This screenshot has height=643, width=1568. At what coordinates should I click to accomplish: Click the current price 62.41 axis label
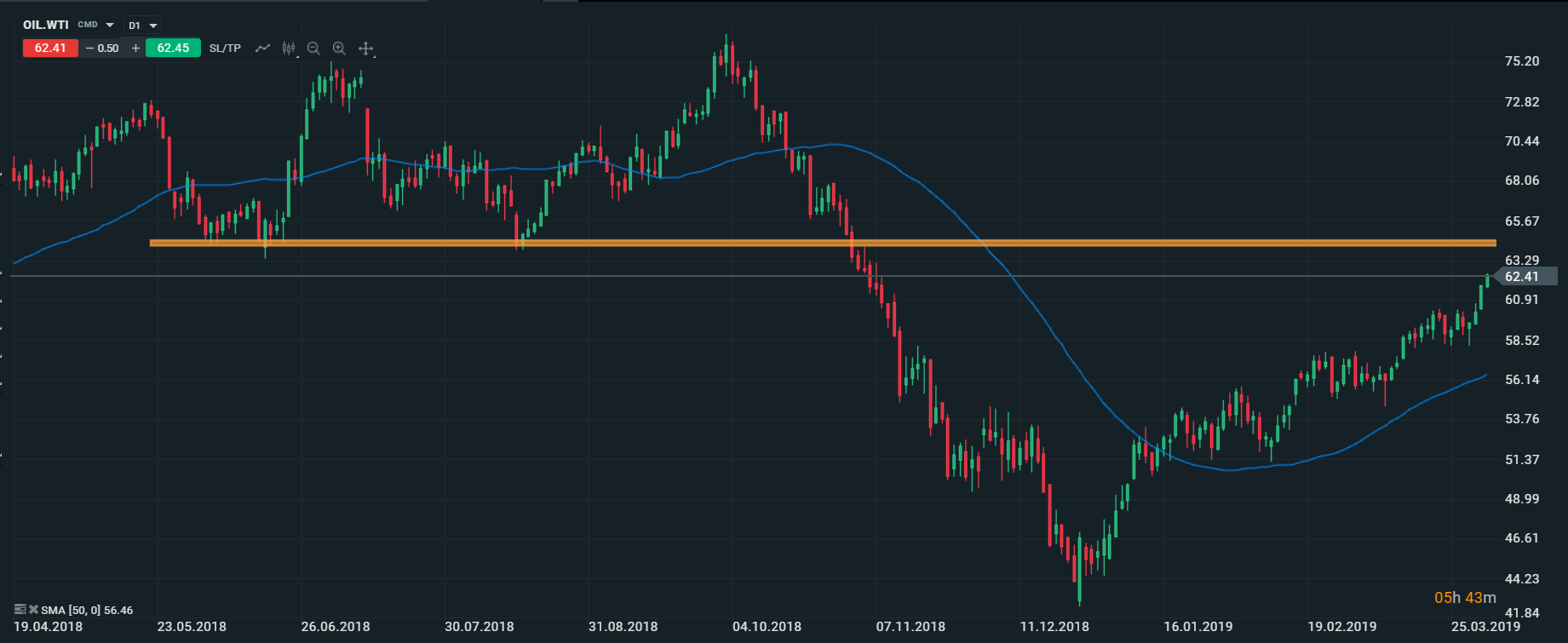[x=1525, y=276]
